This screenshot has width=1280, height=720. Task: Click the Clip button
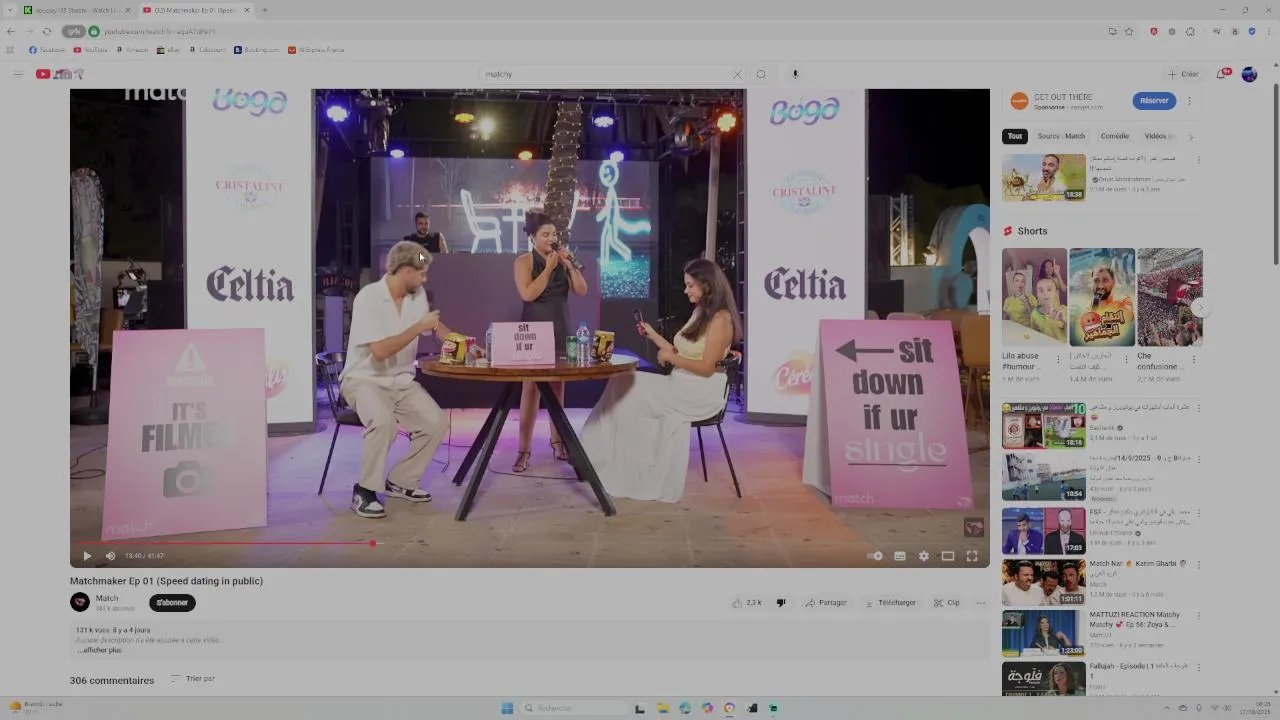point(947,603)
